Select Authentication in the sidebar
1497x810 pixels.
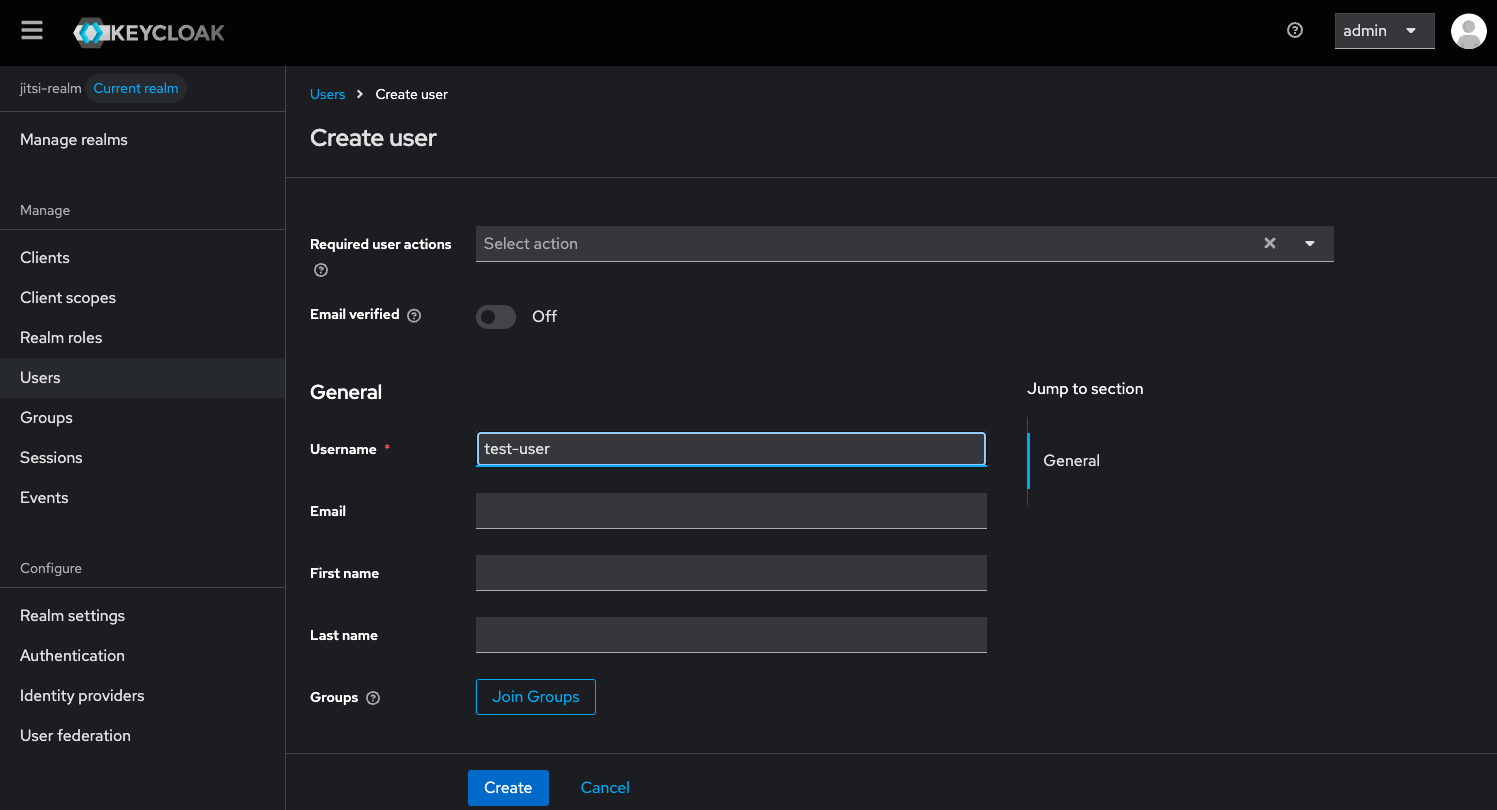[72, 655]
